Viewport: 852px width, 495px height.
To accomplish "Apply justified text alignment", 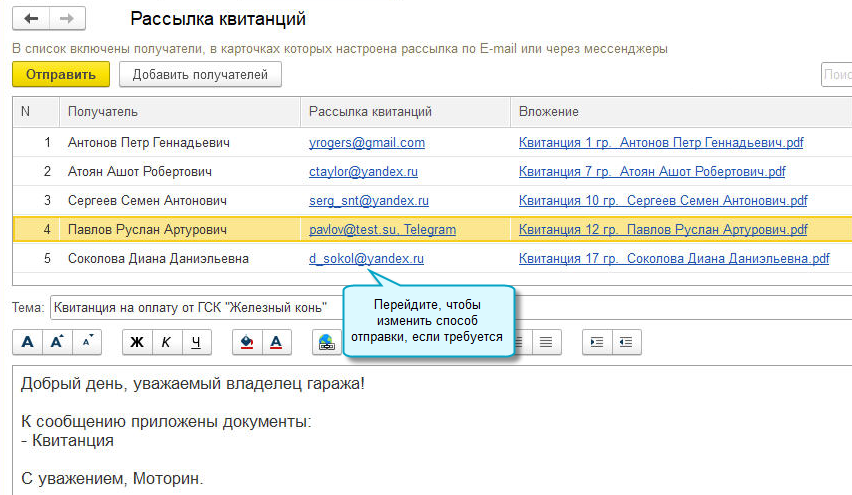I will (x=546, y=342).
